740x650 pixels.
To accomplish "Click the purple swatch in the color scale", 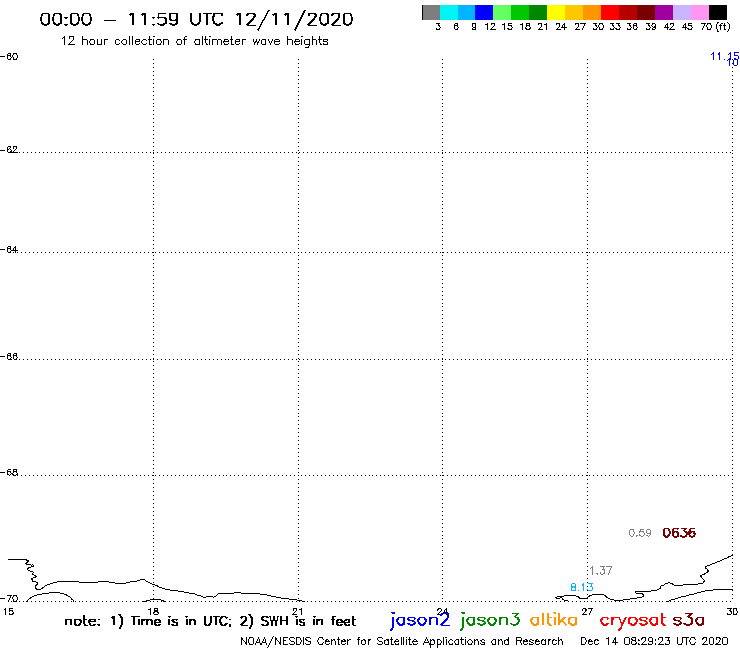I will tap(664, 12).
